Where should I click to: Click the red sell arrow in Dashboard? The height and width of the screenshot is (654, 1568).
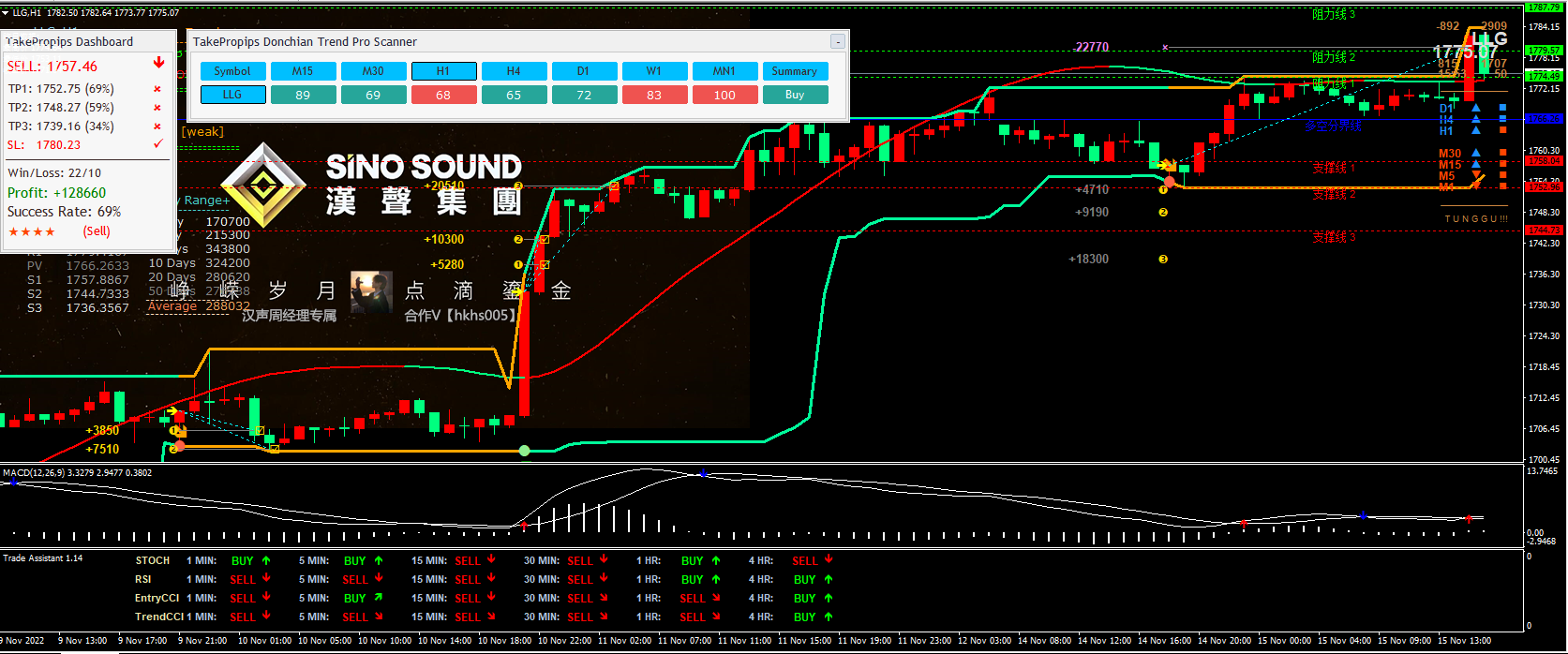click(158, 63)
